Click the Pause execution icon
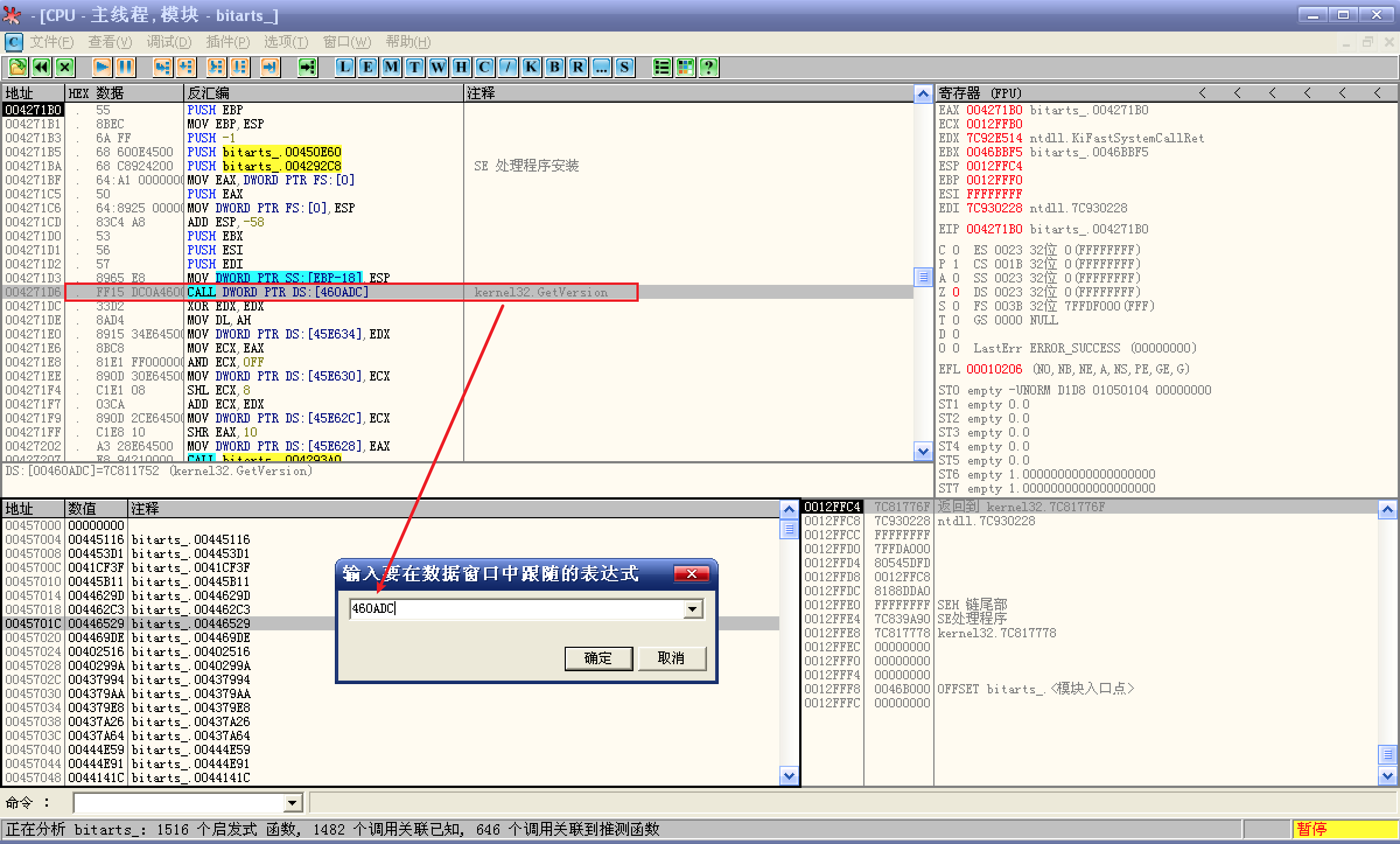 click(126, 68)
